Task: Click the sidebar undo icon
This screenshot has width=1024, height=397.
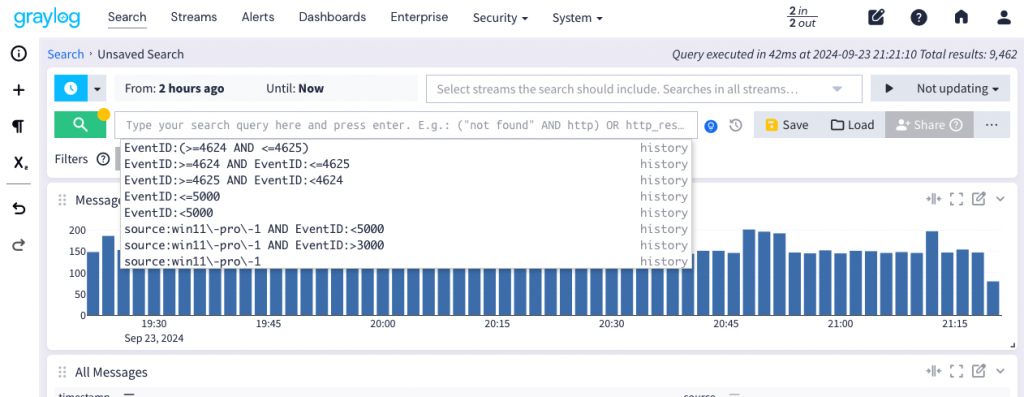Action: tap(19, 208)
